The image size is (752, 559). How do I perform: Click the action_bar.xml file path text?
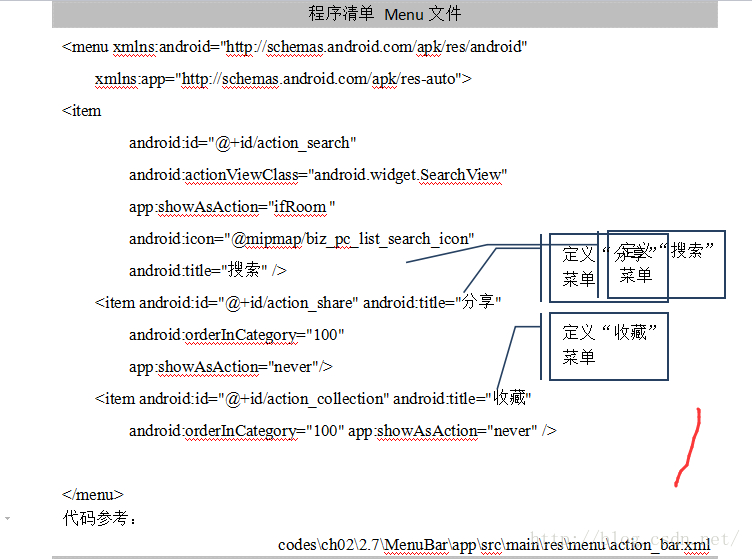494,545
